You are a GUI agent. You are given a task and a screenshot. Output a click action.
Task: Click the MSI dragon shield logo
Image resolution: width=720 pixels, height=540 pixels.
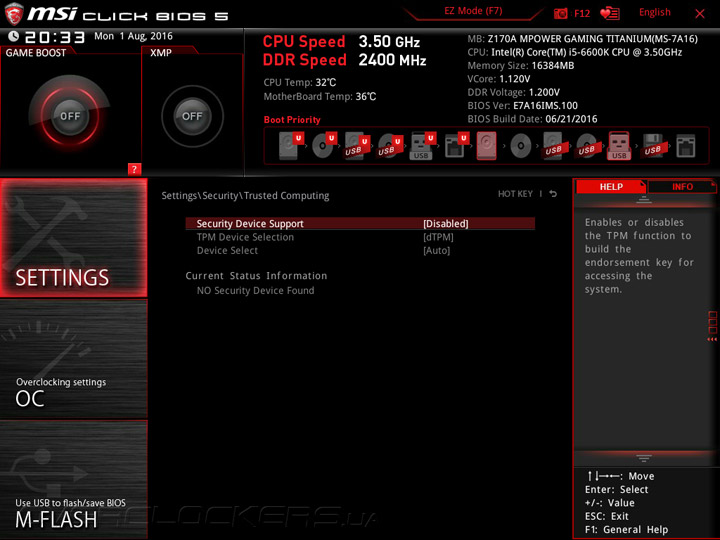[14, 13]
